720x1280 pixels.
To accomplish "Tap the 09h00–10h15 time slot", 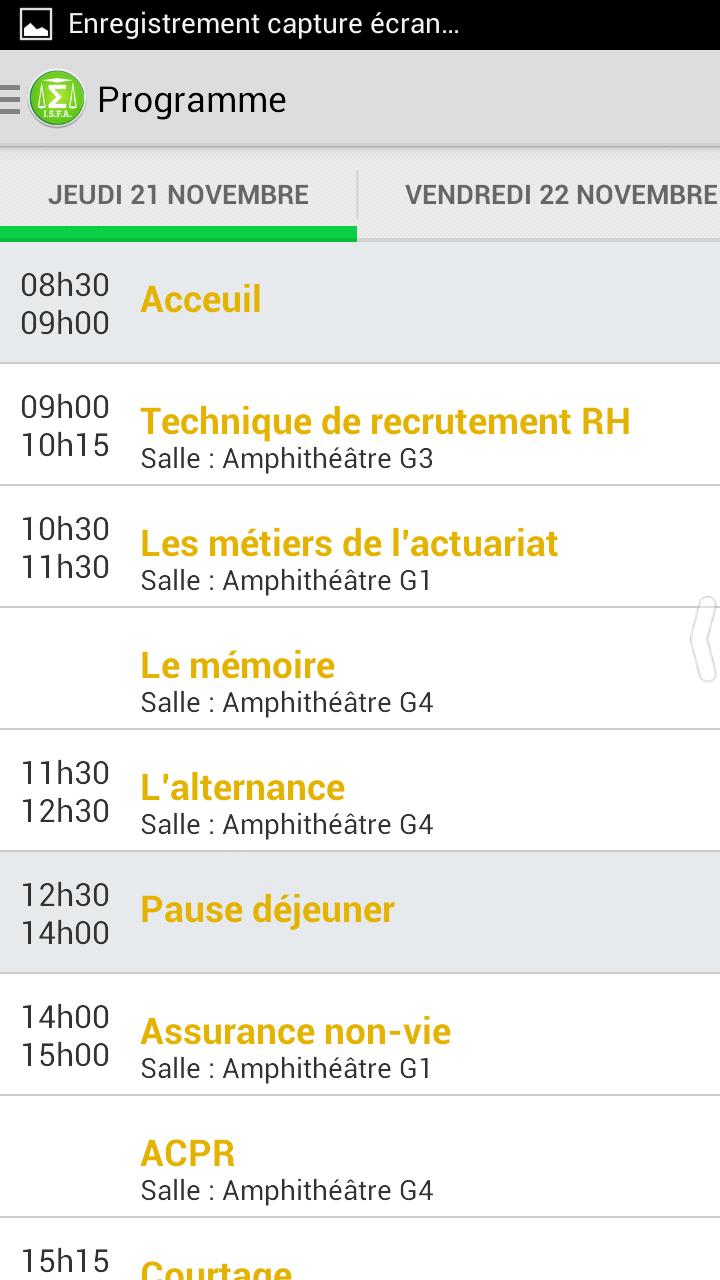I will 65,425.
